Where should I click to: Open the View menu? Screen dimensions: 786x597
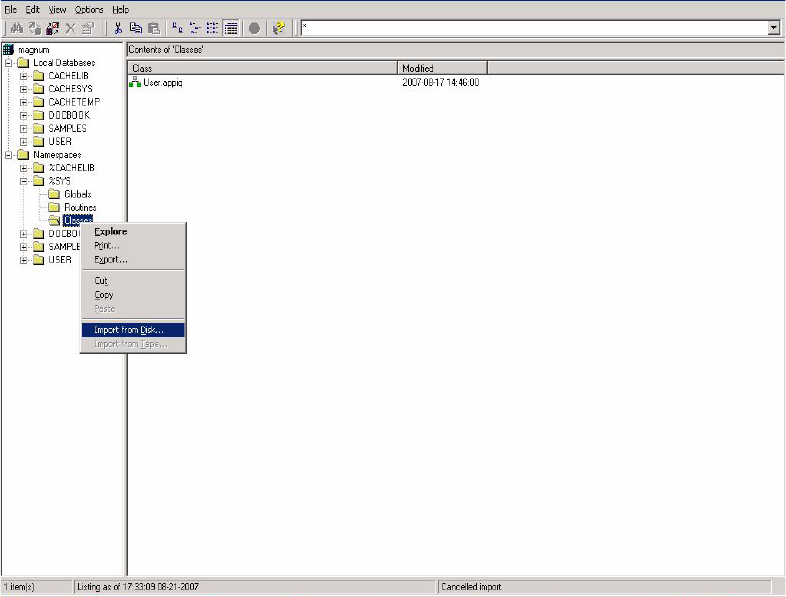pos(57,10)
